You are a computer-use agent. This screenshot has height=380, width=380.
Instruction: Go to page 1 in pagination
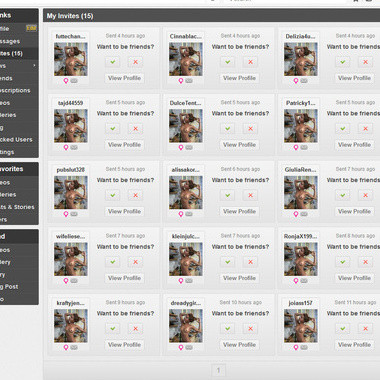coord(218,370)
